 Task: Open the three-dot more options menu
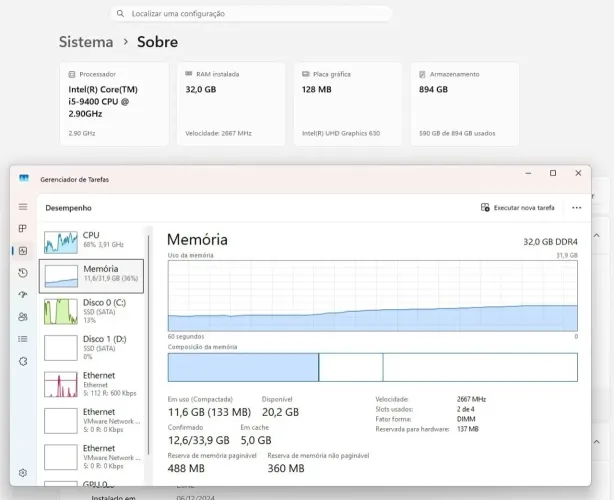point(576,208)
